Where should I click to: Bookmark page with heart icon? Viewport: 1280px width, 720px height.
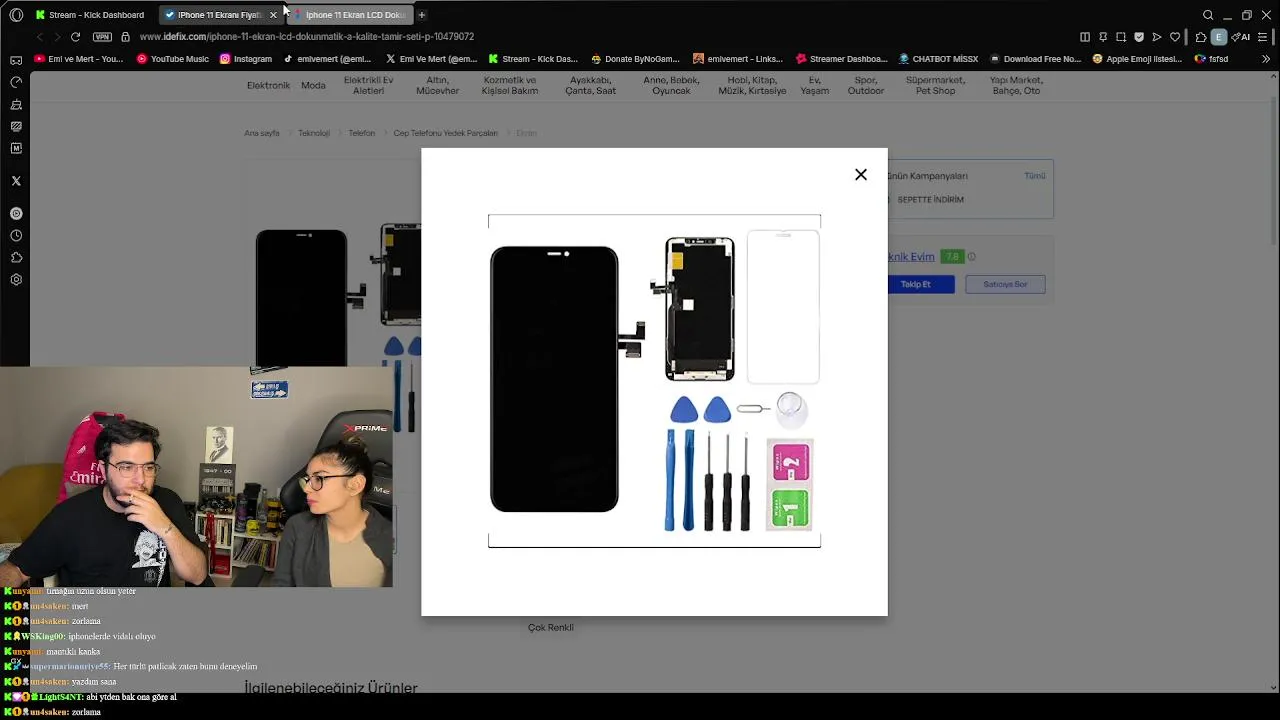[x=1175, y=37]
